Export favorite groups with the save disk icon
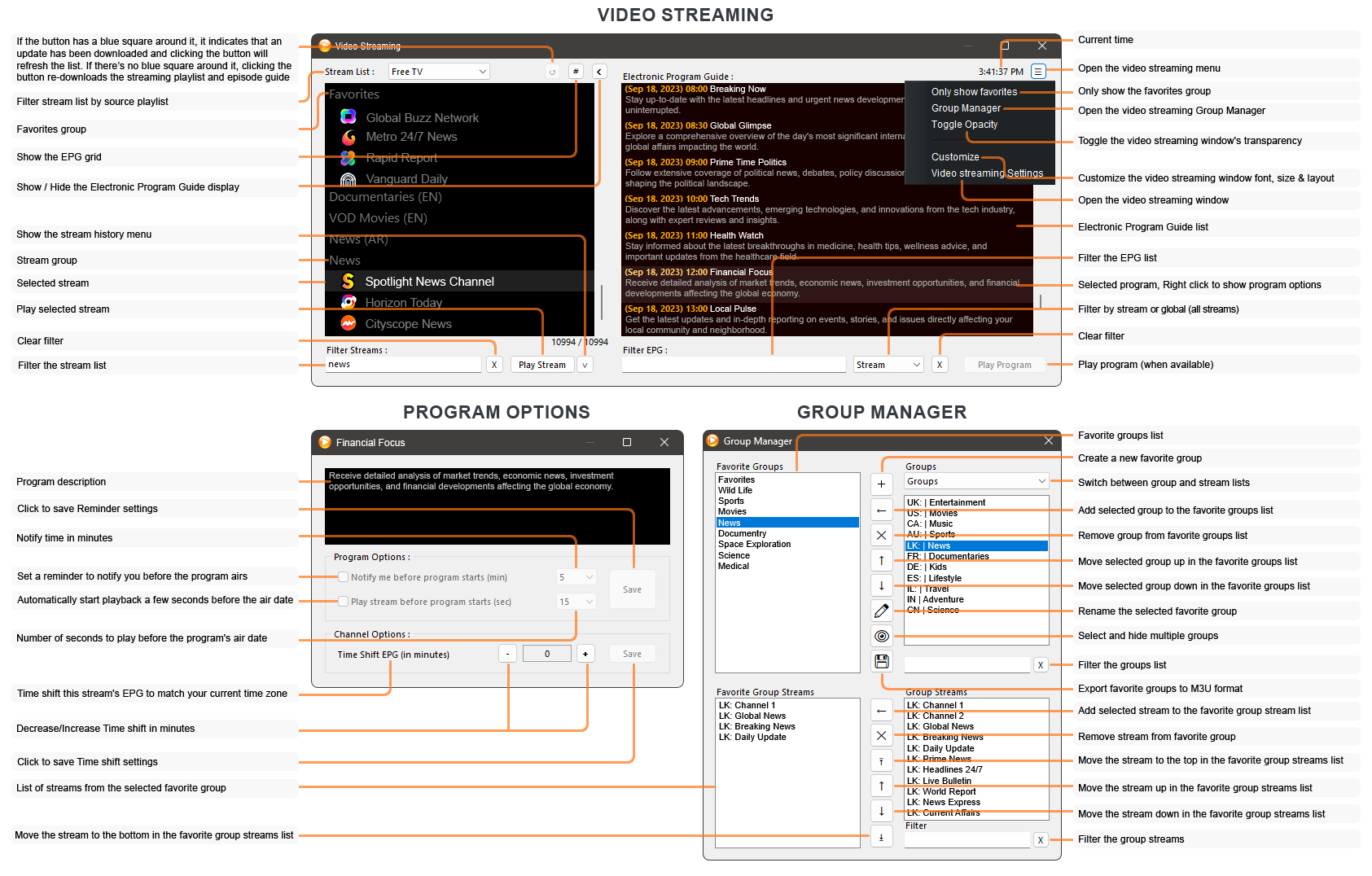This screenshot has width=1372, height=876. tap(881, 661)
